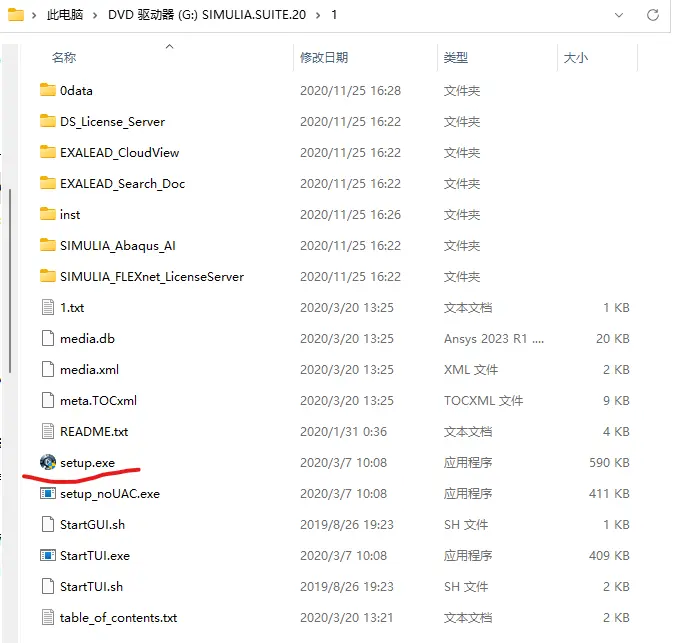The image size is (683, 643).
Task: Select the StartGUI.sh file name
Action: (92, 525)
